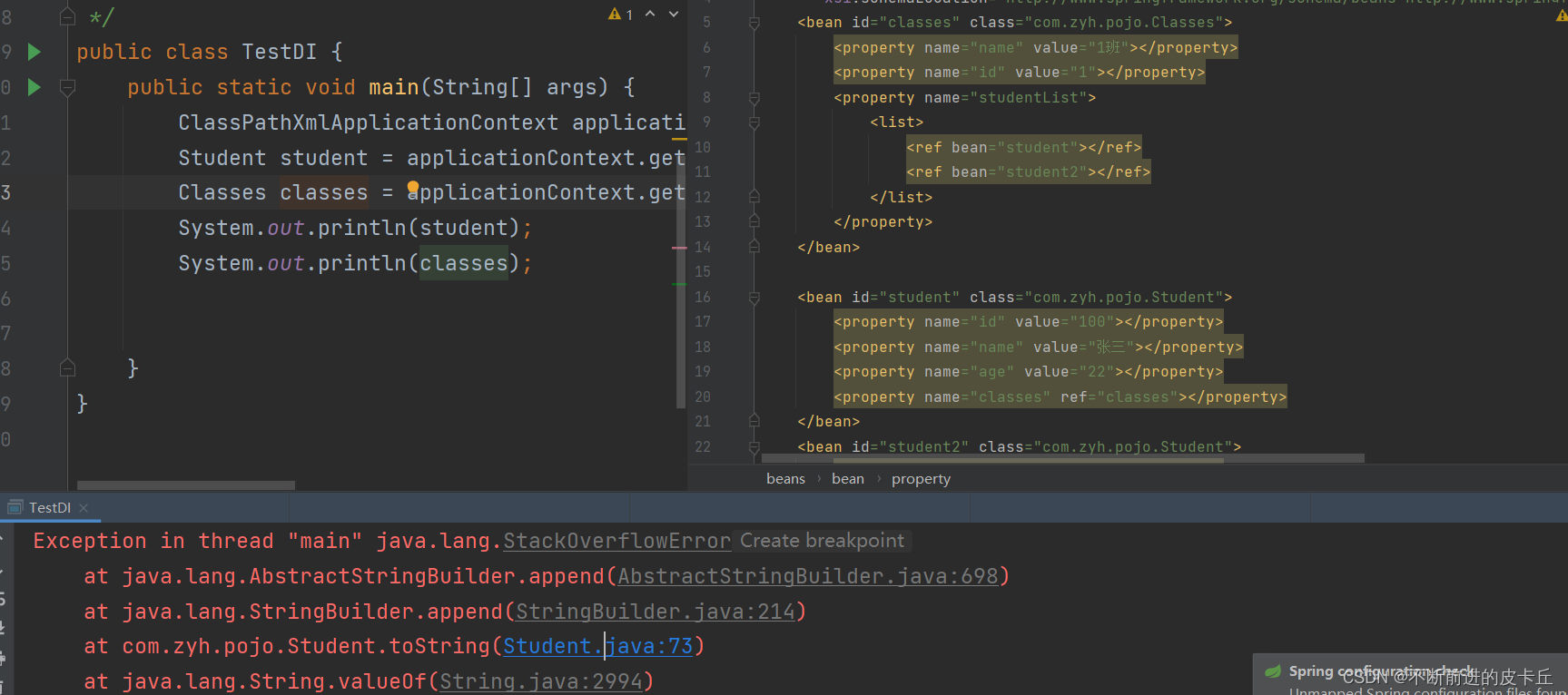Click ref bean="student" in XML list

pyautogui.click(x=1023, y=147)
